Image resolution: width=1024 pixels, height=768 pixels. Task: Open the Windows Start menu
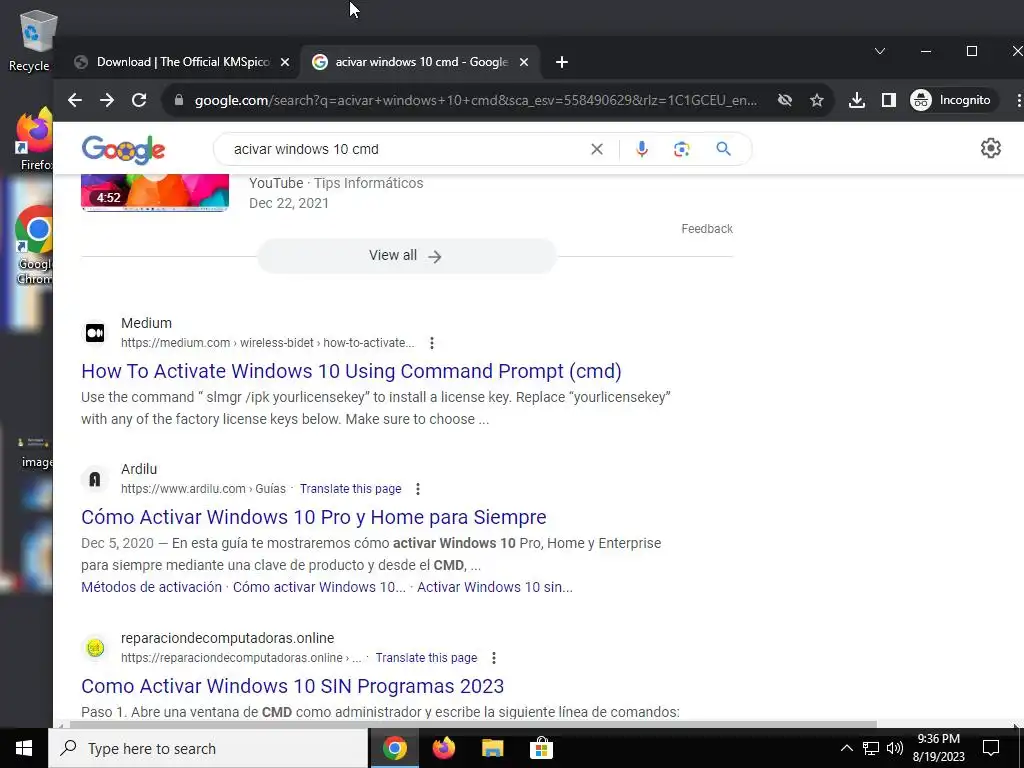24,748
